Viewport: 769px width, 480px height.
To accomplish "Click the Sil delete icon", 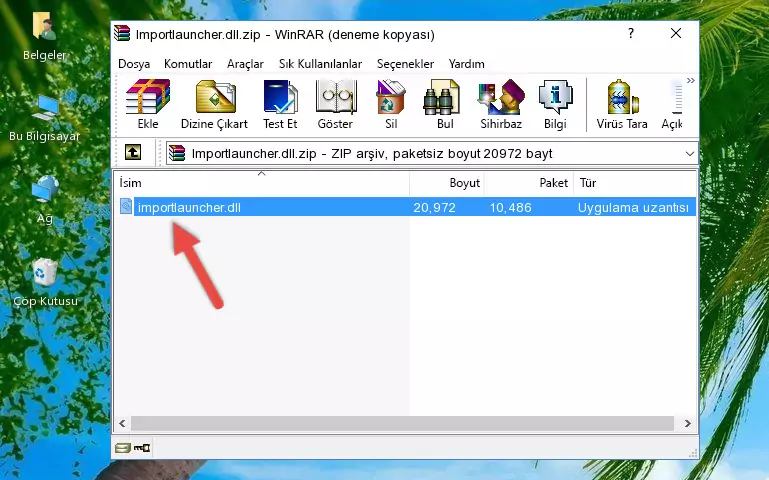I will click(x=391, y=97).
